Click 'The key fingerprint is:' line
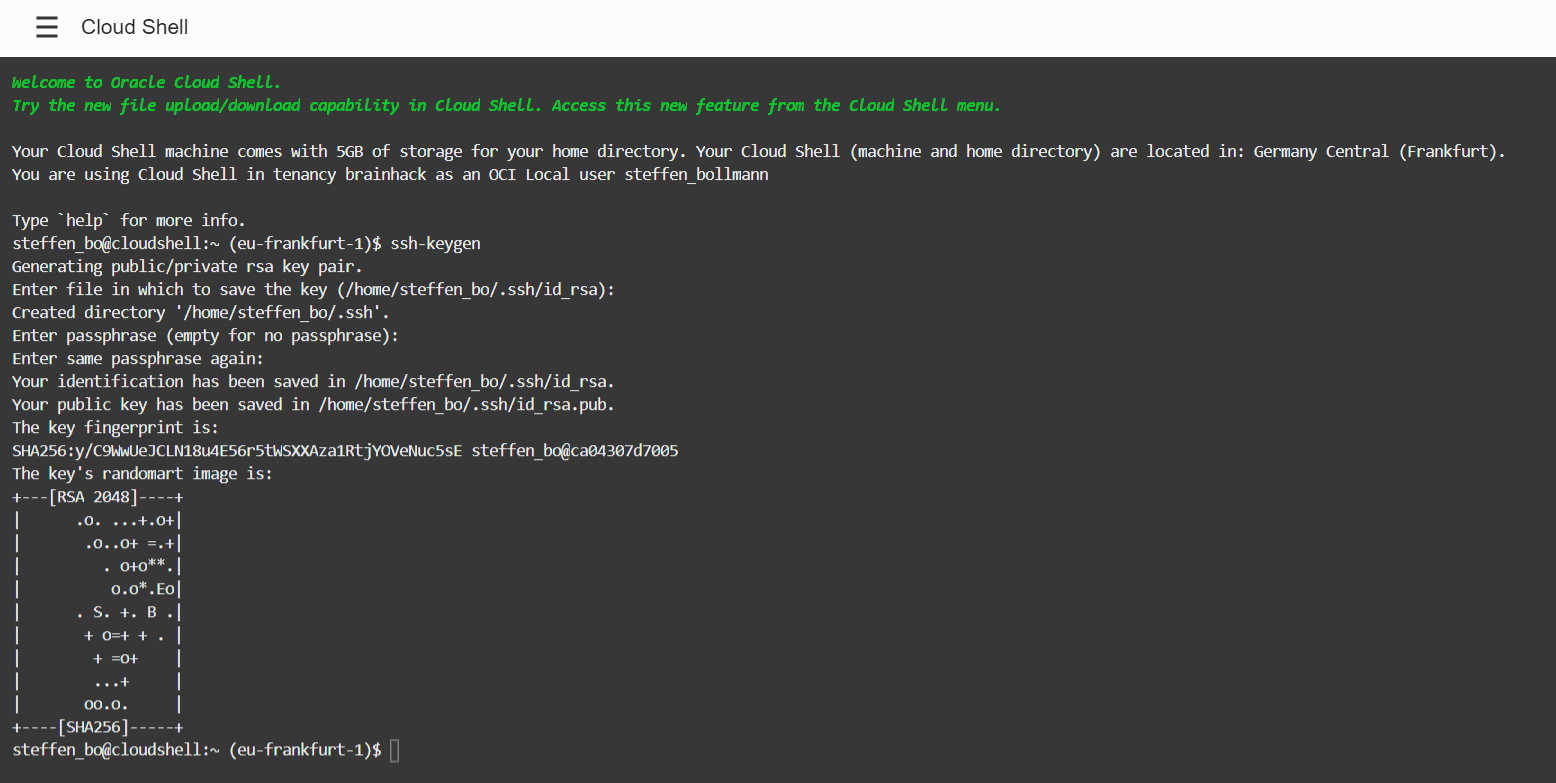Screen dimensions: 1556x783 (x=115, y=427)
